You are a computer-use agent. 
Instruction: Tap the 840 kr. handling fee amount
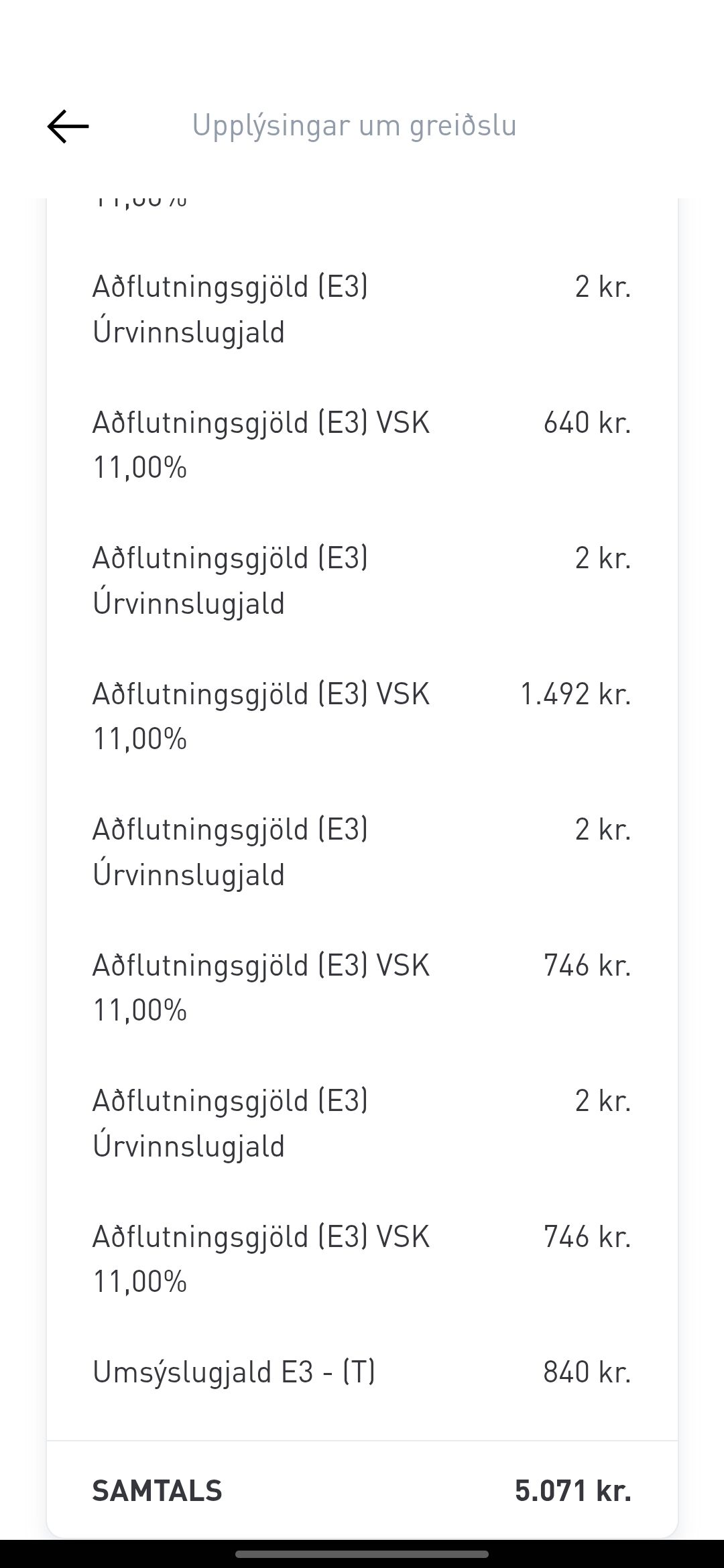click(x=587, y=1372)
